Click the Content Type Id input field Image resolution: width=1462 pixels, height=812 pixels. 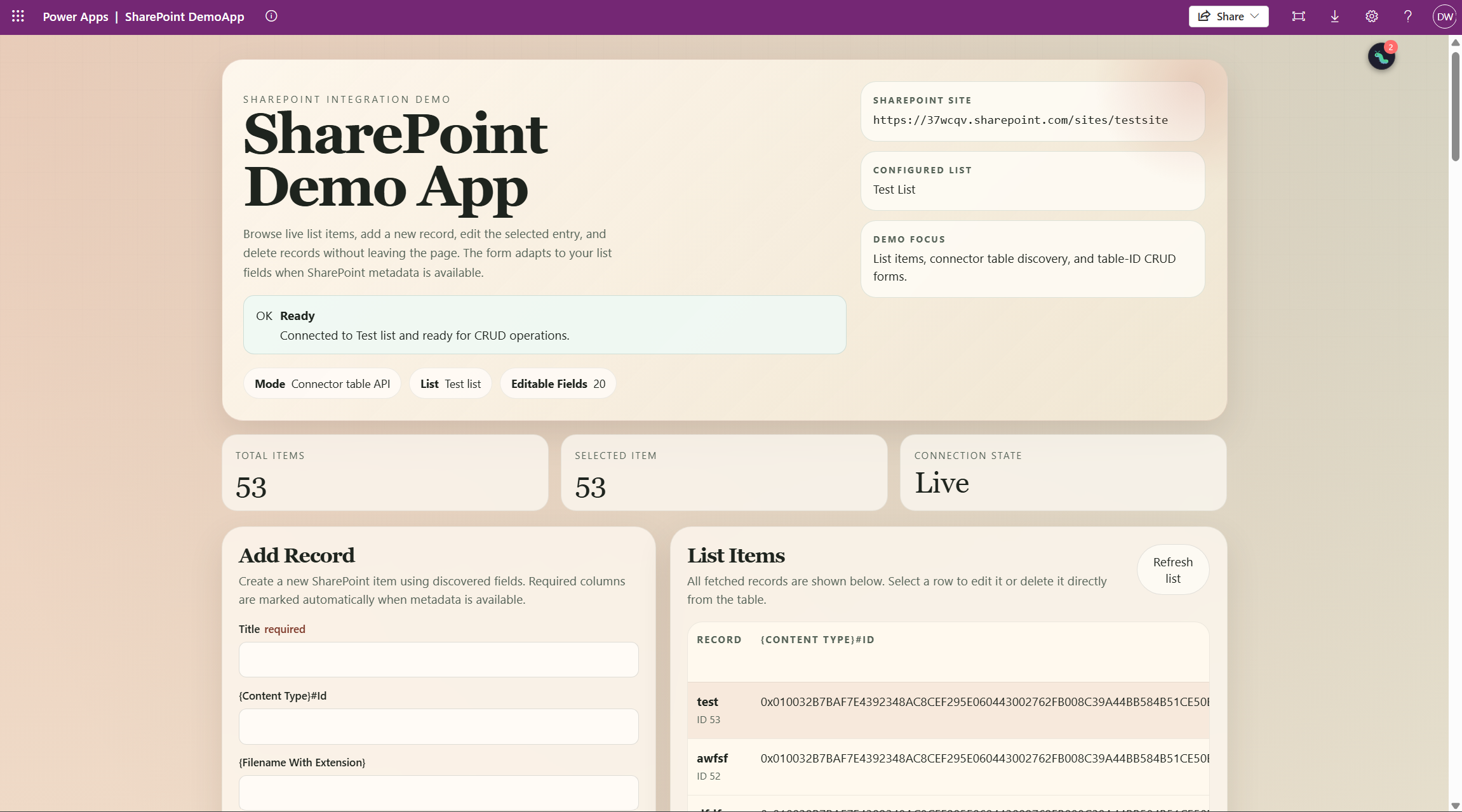click(438, 726)
